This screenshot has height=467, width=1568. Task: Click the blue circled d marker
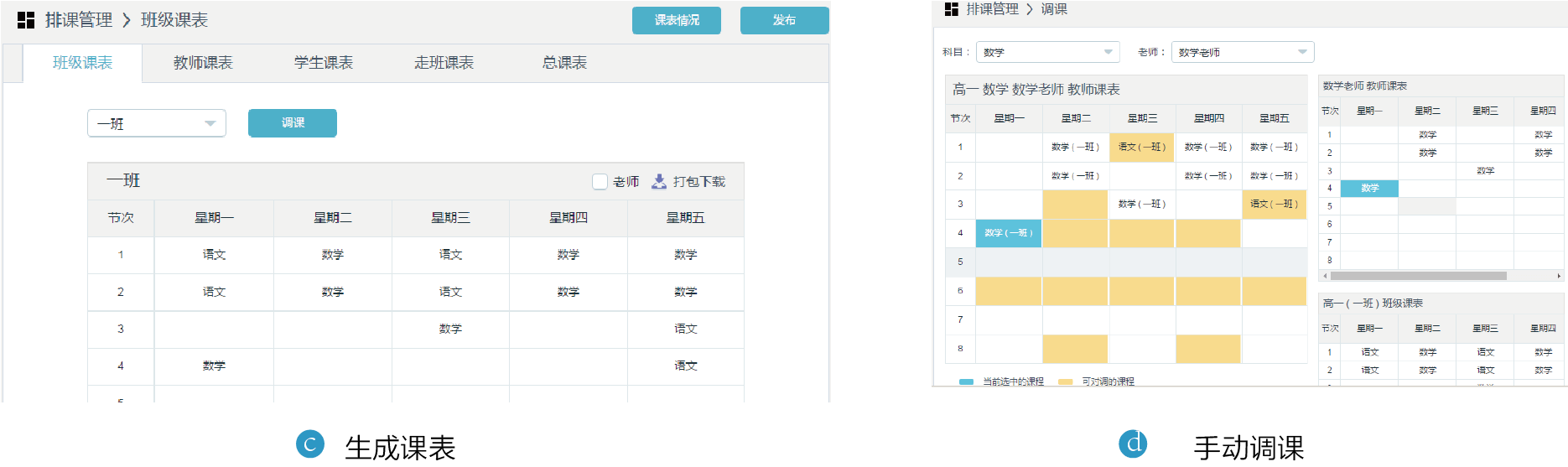pos(1133,443)
